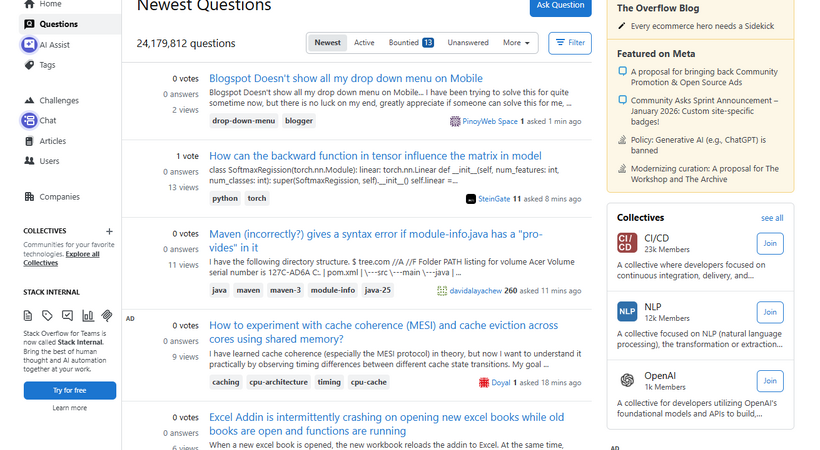Screen dimensions: 820x450
Task: Click Stack Internal checked-message icon
Action: (67, 316)
